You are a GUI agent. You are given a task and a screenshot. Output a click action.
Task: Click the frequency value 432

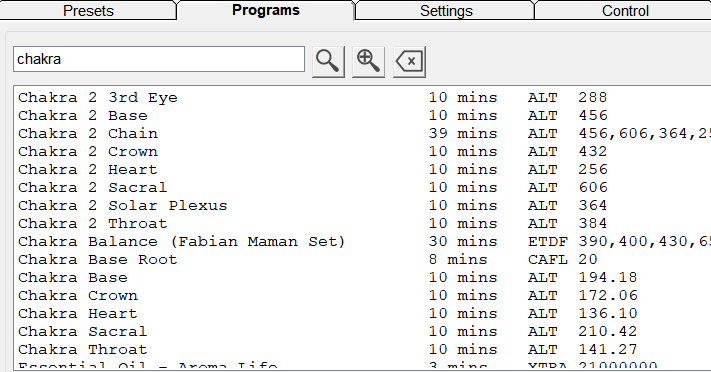(593, 152)
